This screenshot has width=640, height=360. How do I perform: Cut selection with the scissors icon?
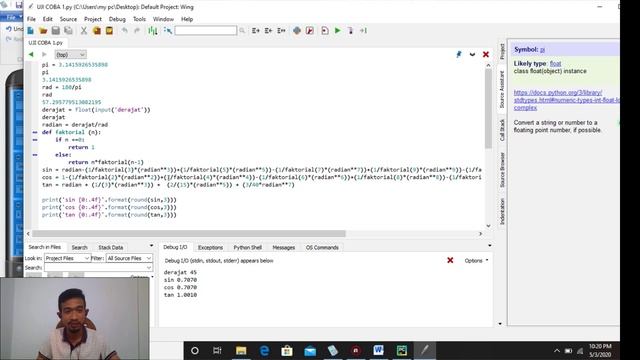coord(84,31)
